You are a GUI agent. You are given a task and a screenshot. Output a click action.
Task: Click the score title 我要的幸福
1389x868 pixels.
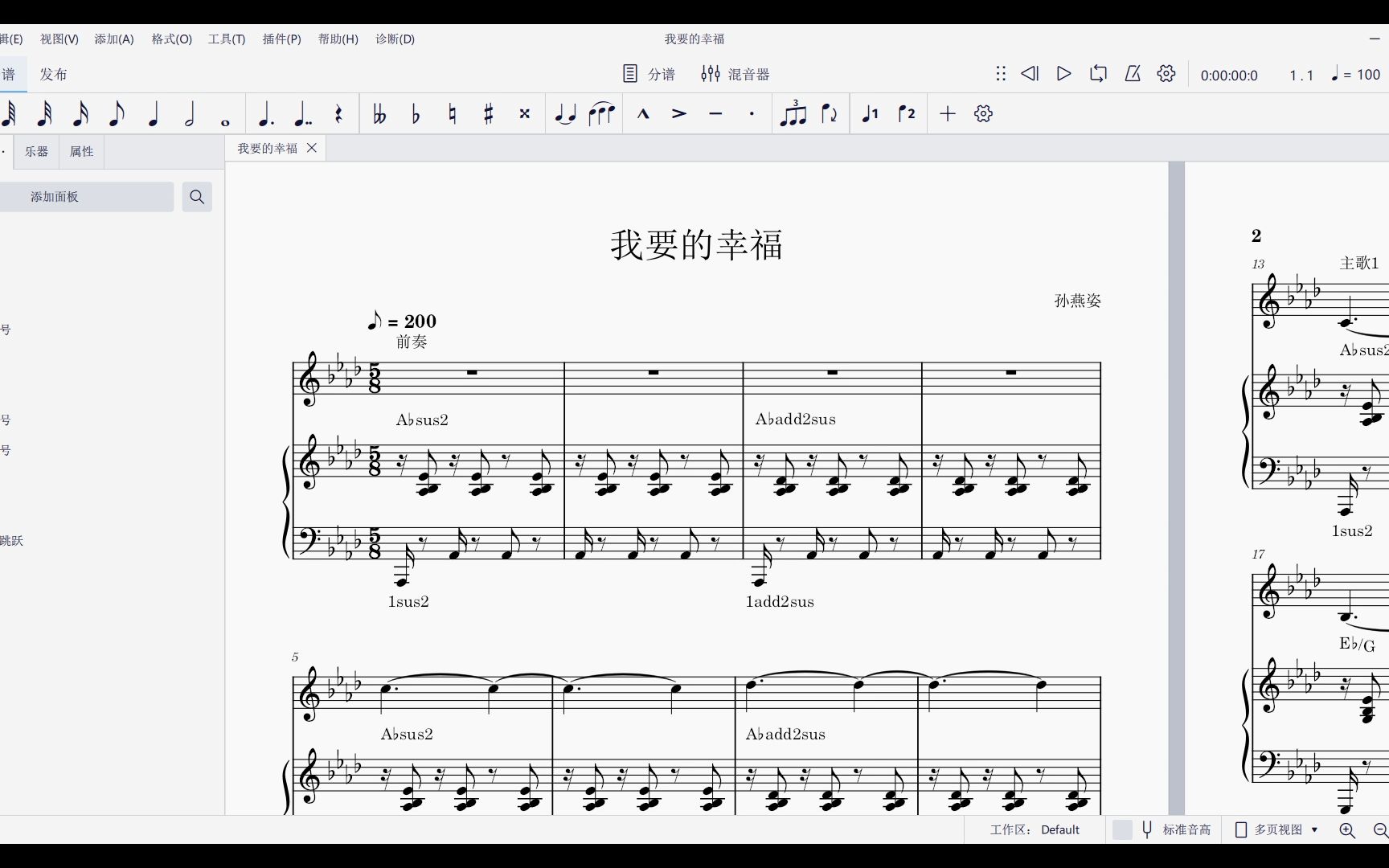pyautogui.click(x=696, y=244)
